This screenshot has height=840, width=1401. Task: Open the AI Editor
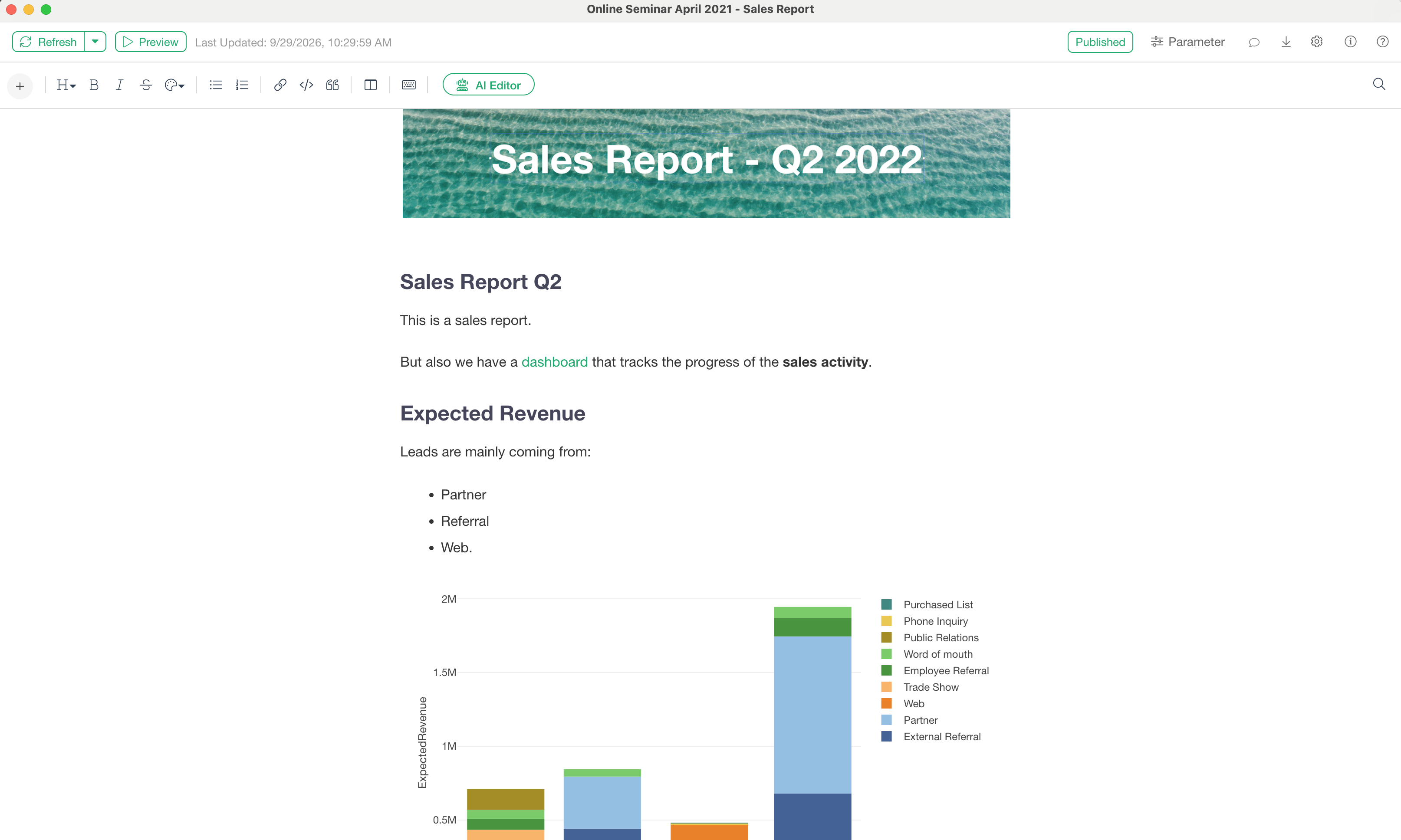[489, 85]
